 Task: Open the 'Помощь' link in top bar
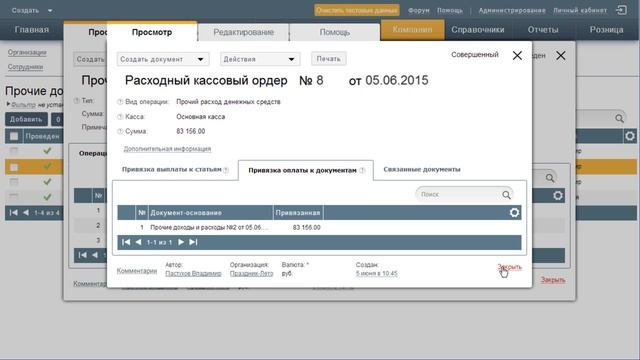click(450, 10)
